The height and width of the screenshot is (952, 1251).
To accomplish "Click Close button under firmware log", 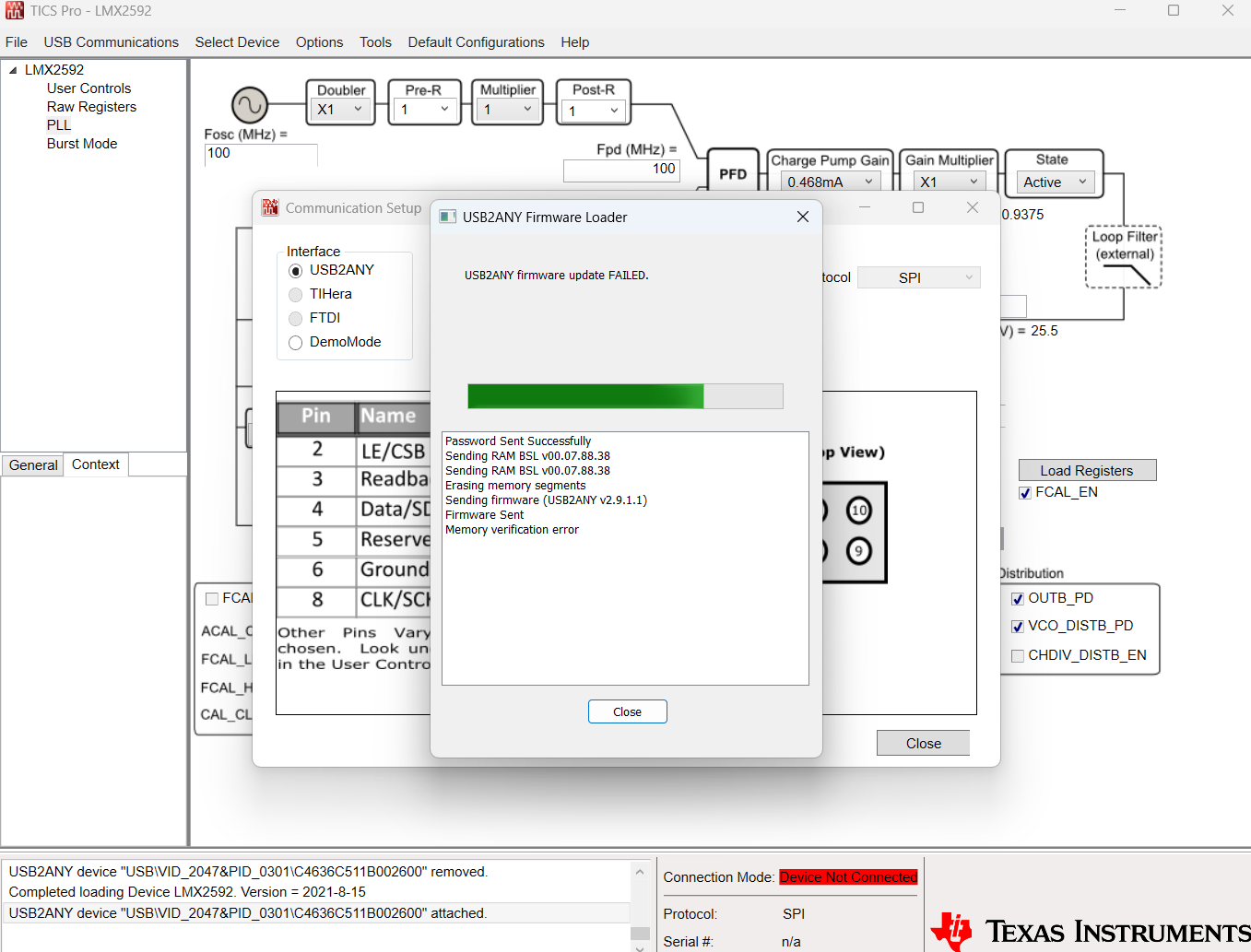I will [627, 711].
